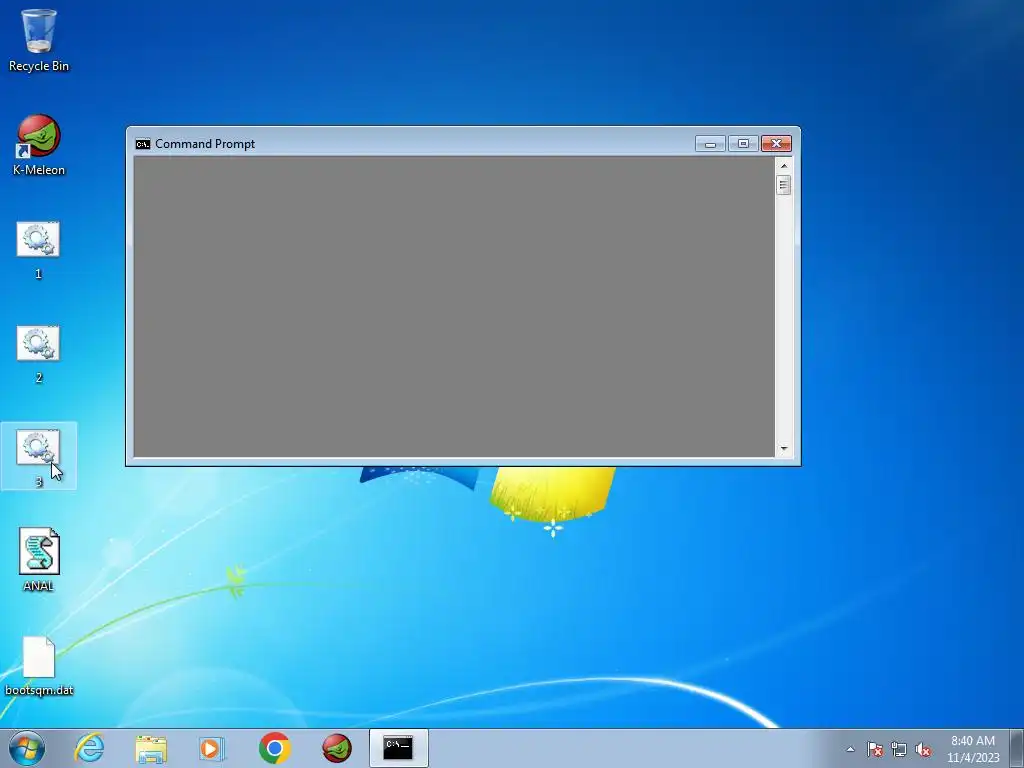The image size is (1024, 768).
Task: Select the Recycle Bin desktop icon
Action: tap(39, 39)
